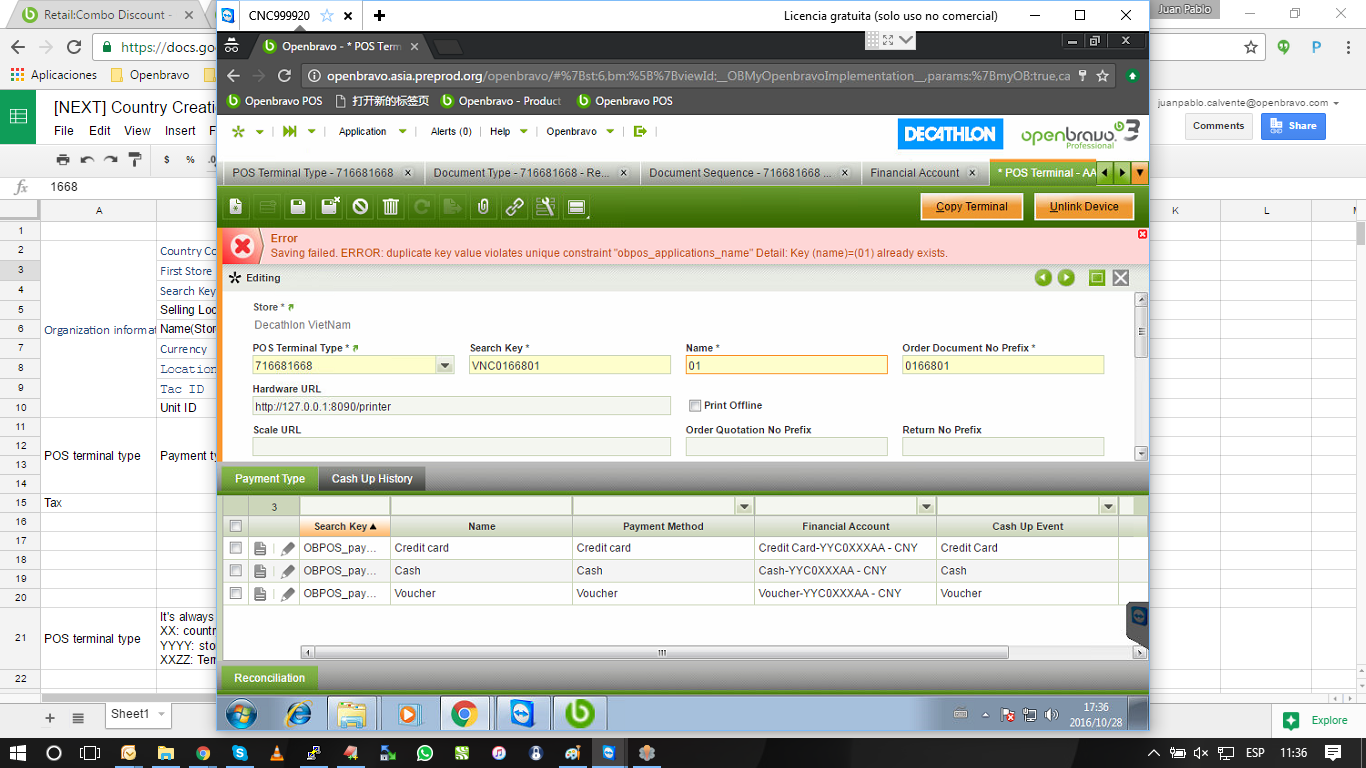The image size is (1366, 768).
Task: Check the Credit card row checkbox
Action: click(236, 548)
